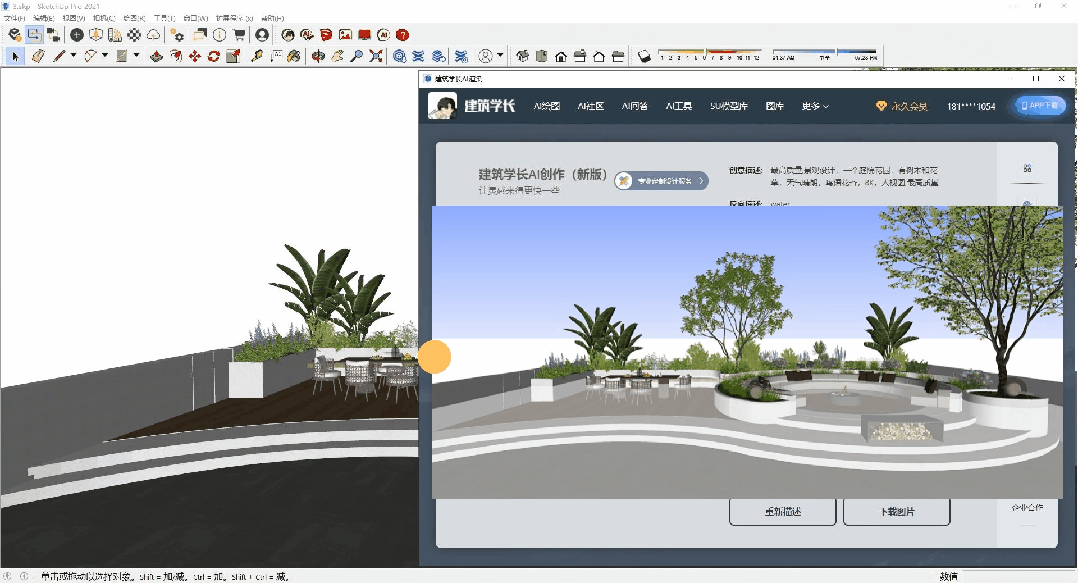
Task: Switch to Right view icon
Action: (x=580, y=56)
